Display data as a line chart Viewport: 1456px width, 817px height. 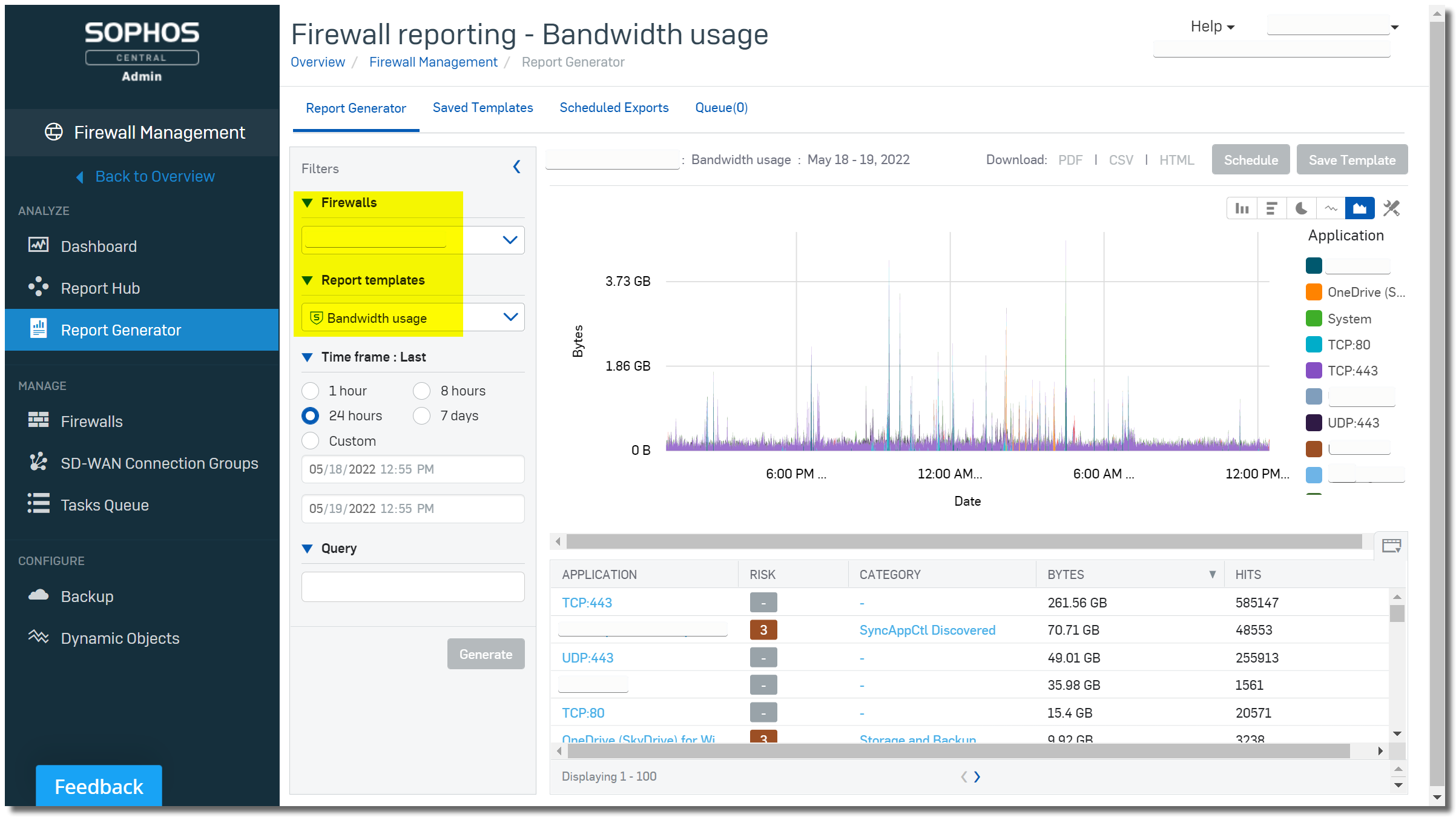(1331, 208)
